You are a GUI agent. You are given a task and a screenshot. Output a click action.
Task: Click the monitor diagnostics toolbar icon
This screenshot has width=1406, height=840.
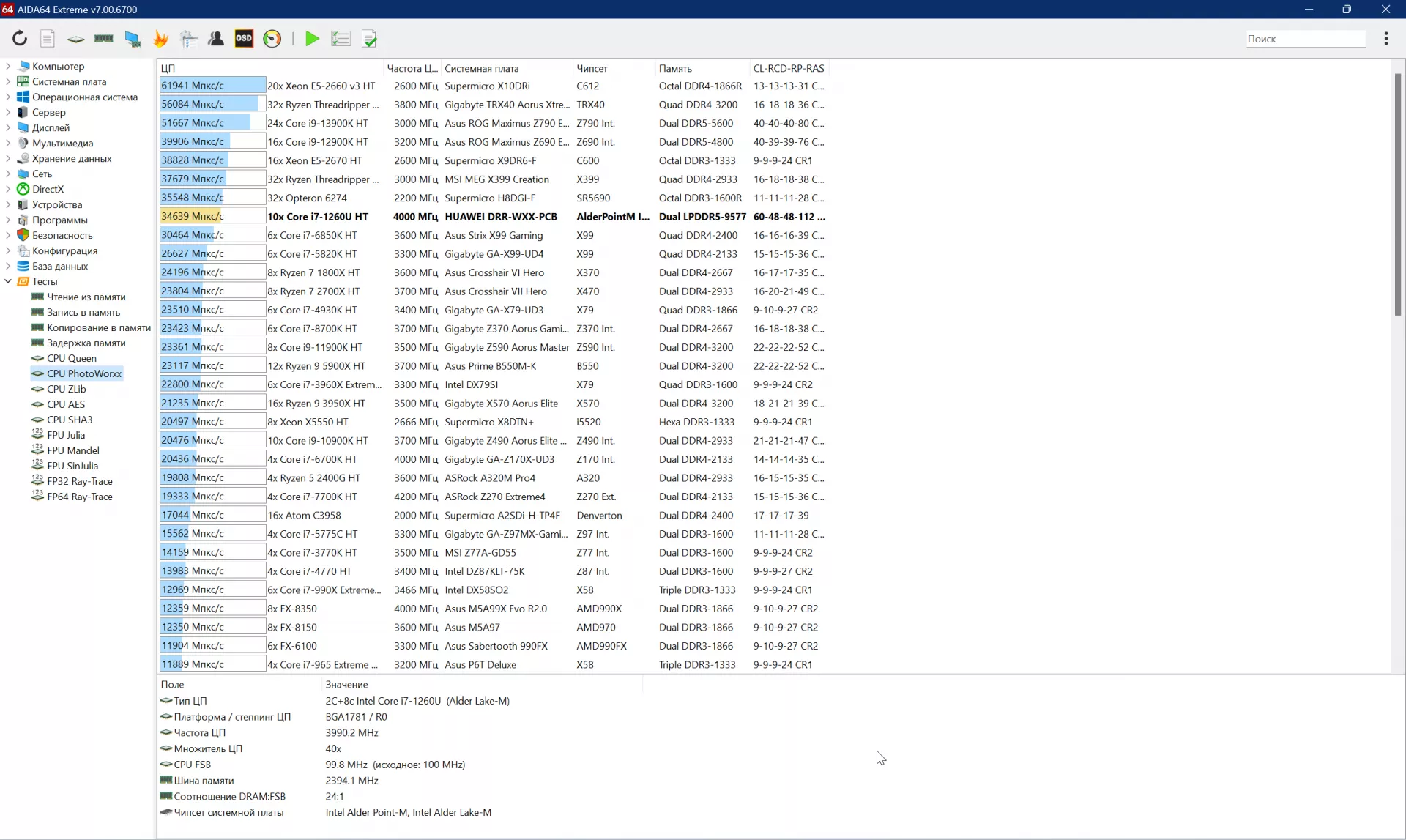133,39
